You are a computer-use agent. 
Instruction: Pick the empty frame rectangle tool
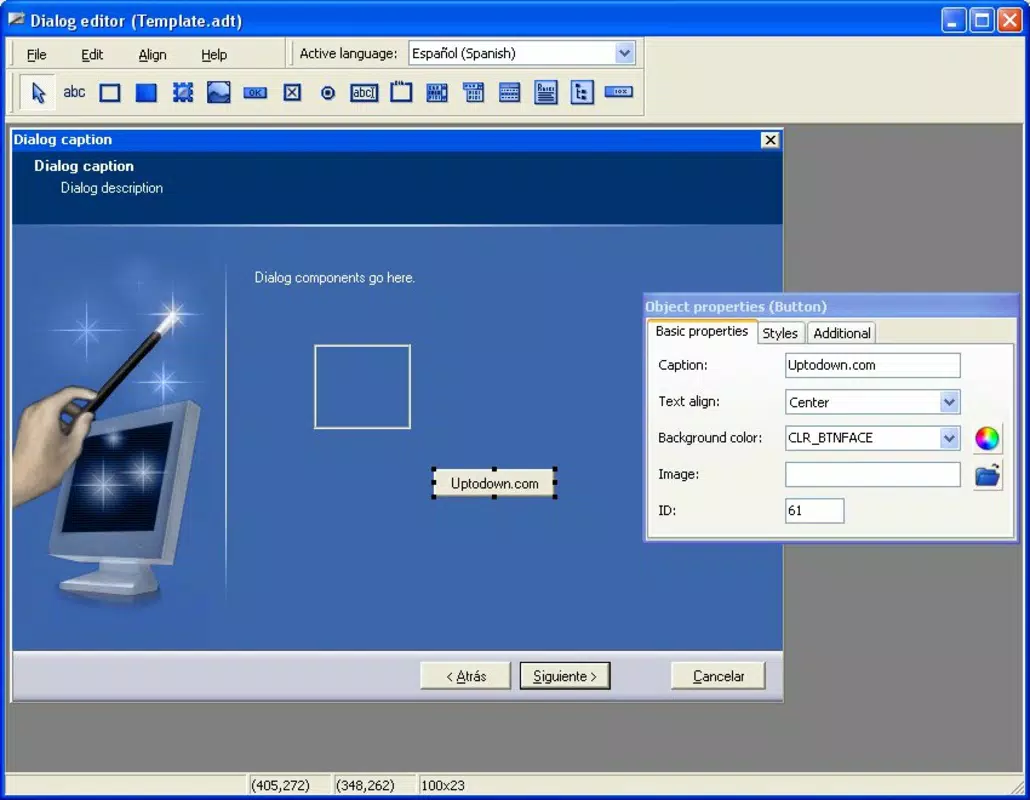(110, 93)
